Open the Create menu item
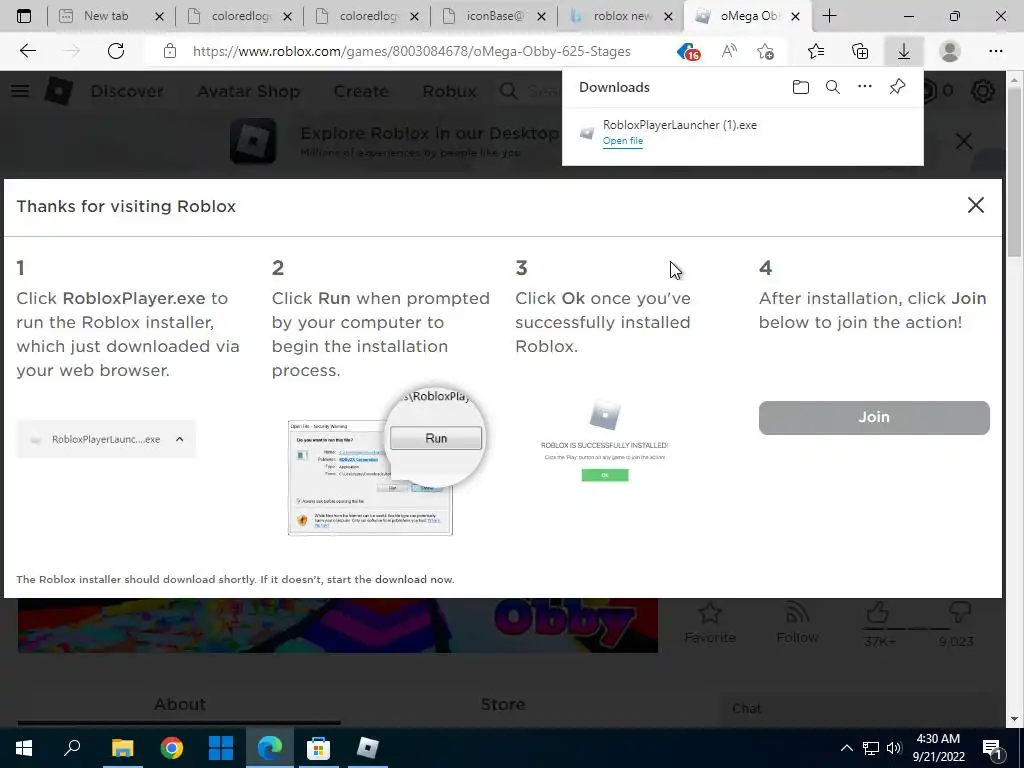This screenshot has height=768, width=1024. [361, 91]
